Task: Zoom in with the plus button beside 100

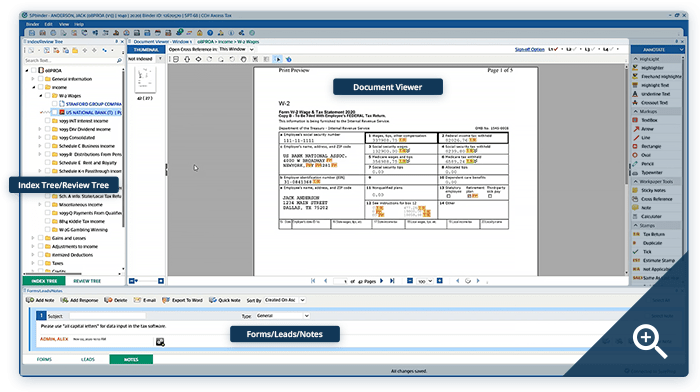Action: [440, 281]
